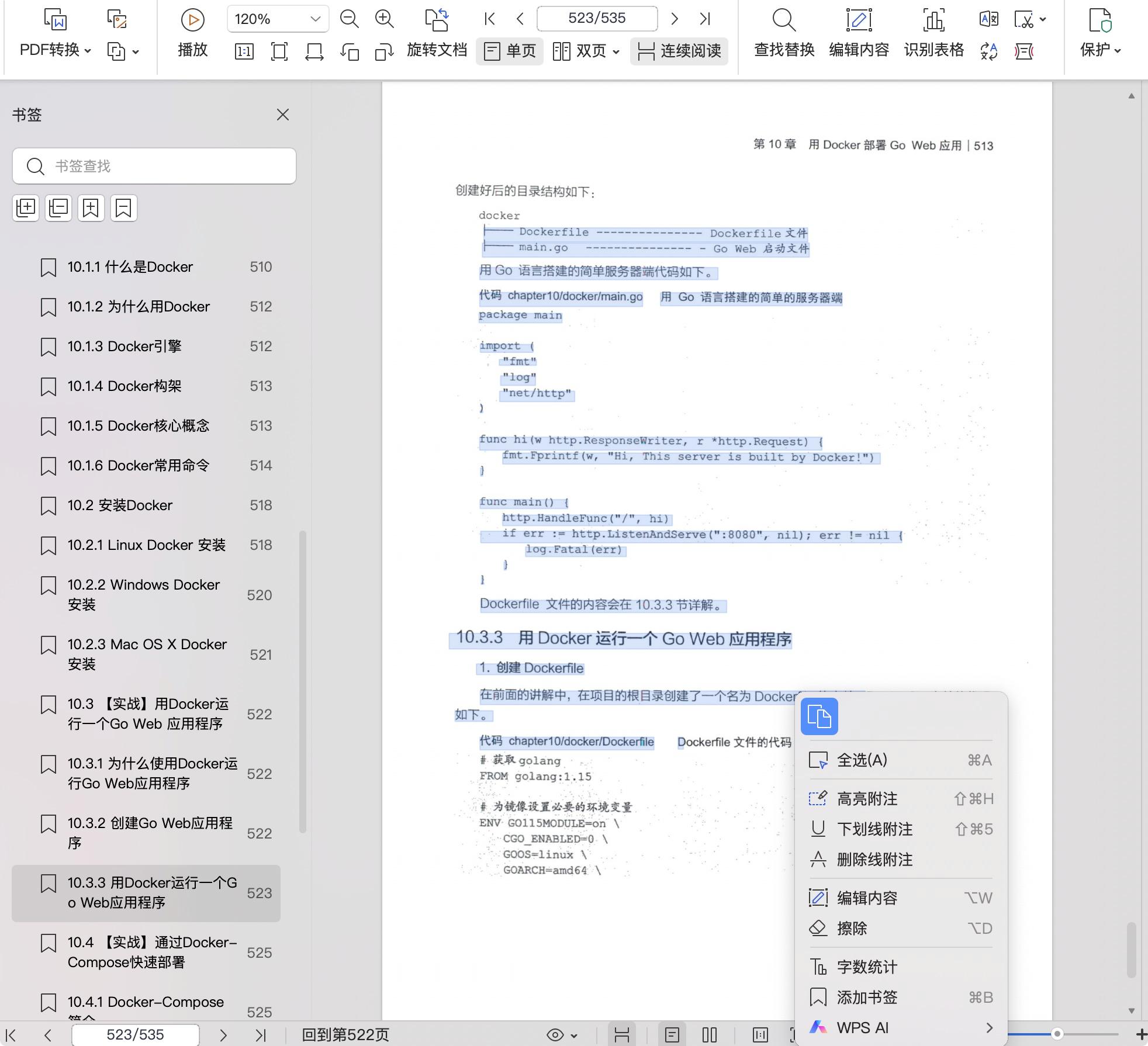Screen dimensions: 1148x1046
Task: Choose 添加书签 in context menu
Action: point(901,997)
